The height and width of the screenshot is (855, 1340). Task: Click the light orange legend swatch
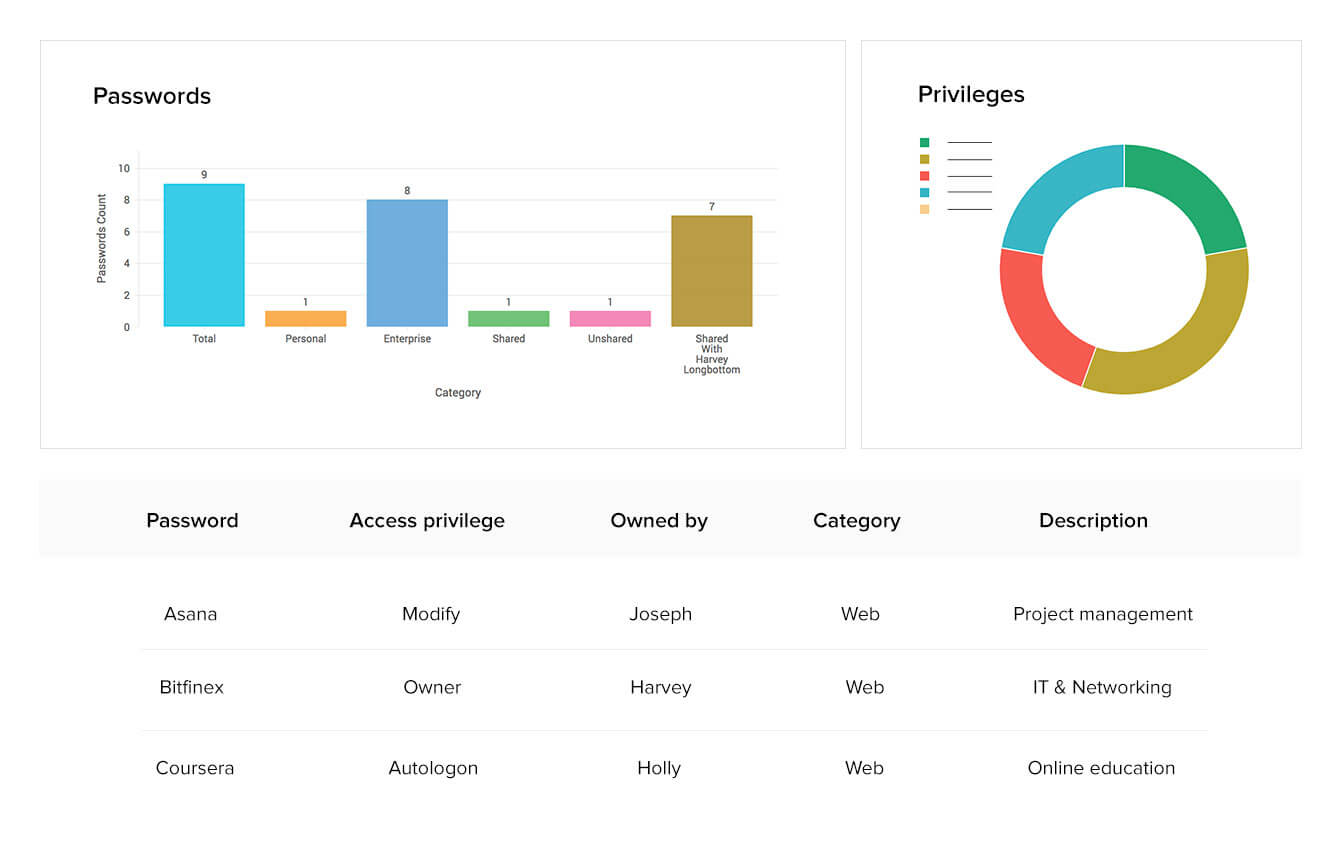coord(924,209)
